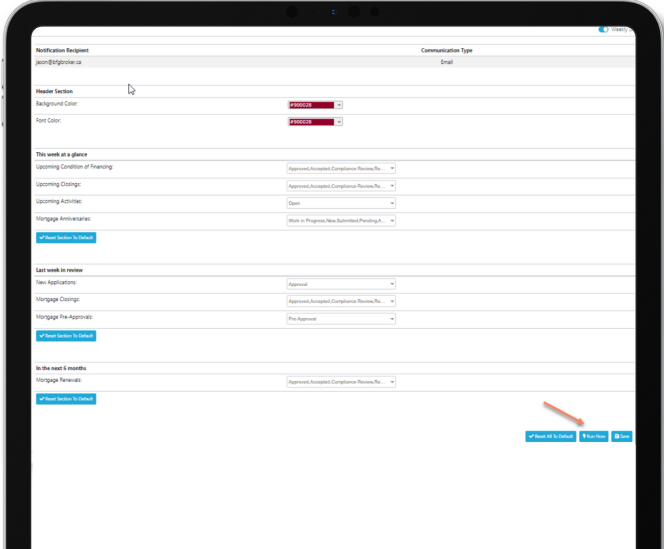Open the Mortgage Pre-Approvals dropdown
Screen dimensions: 664x549
click(x=341, y=319)
